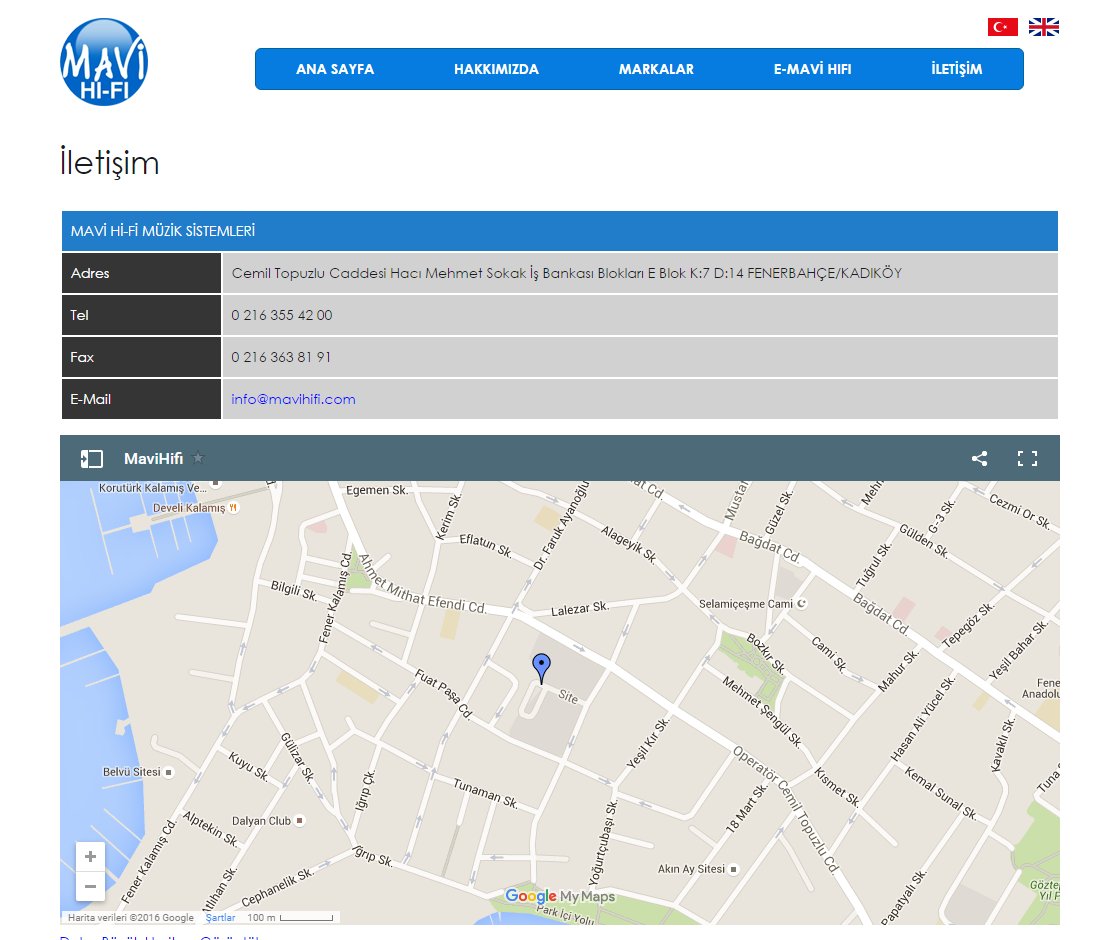This screenshot has height=940, width=1110.
Task: Click the Tunaman Sk. street label
Action: pyautogui.click(x=486, y=793)
